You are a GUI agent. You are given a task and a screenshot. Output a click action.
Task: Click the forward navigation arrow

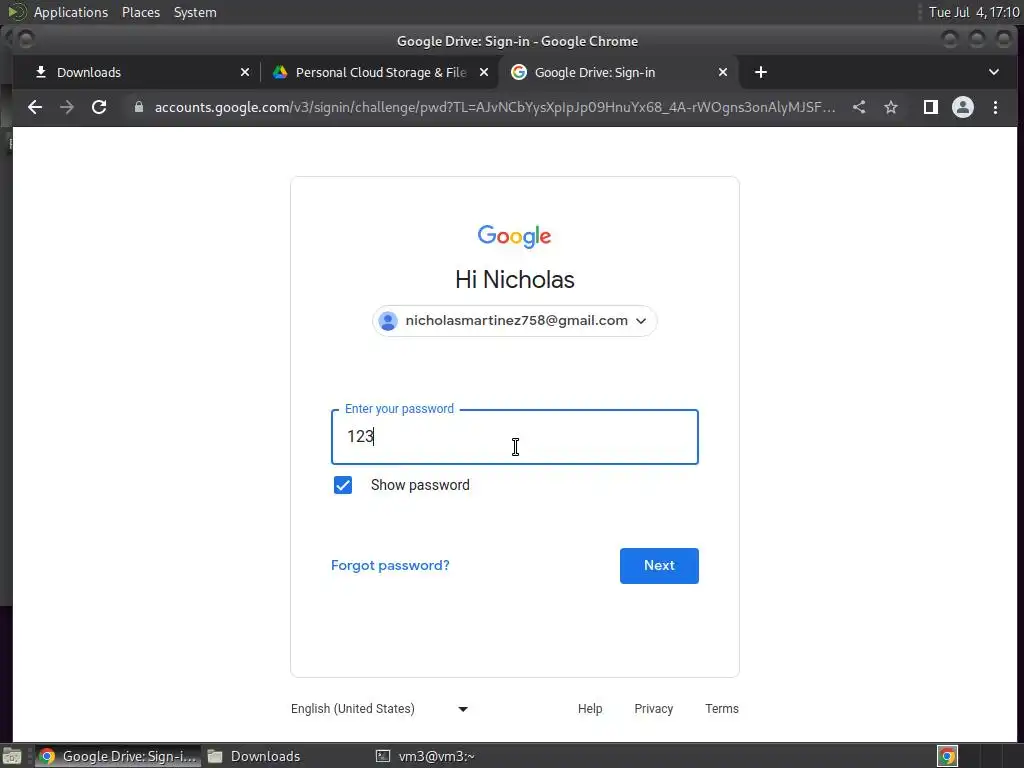67,107
